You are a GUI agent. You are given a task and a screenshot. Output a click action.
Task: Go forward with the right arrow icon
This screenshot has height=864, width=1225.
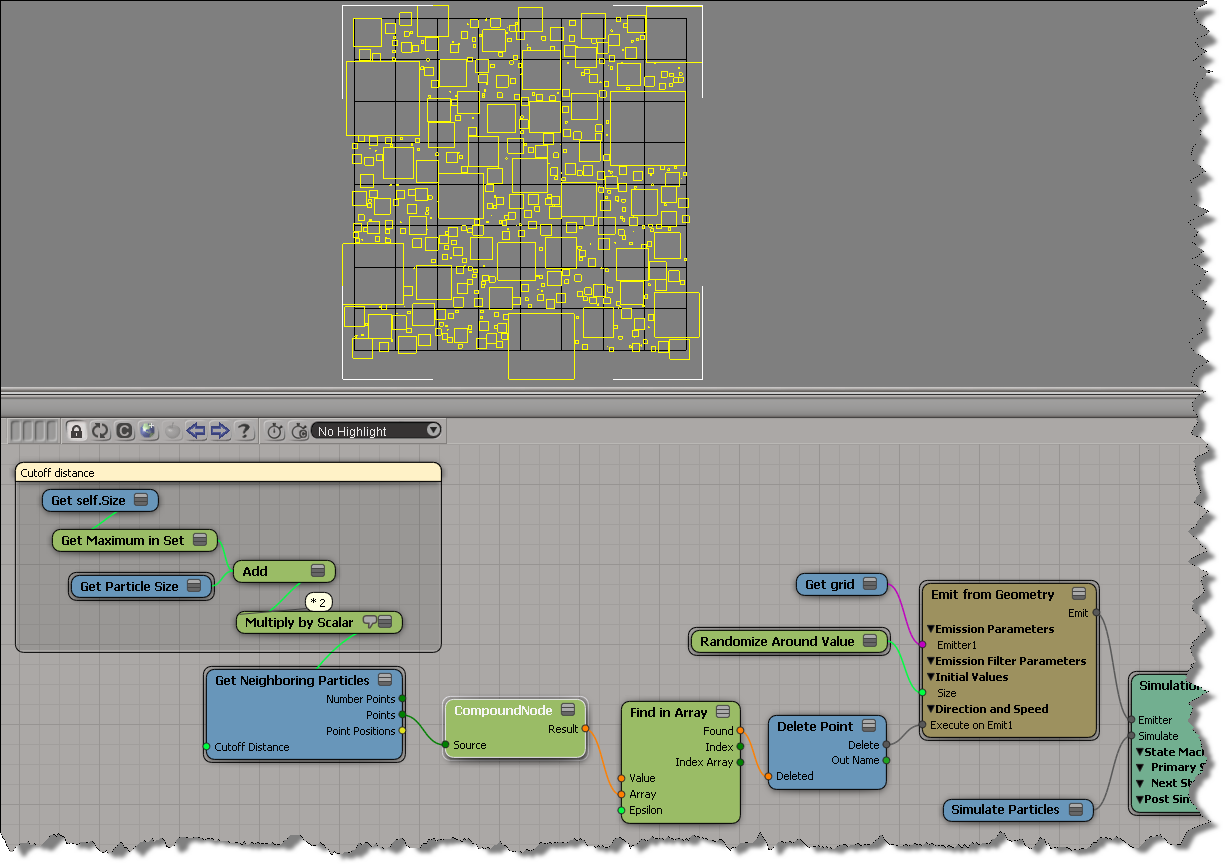tap(220, 431)
